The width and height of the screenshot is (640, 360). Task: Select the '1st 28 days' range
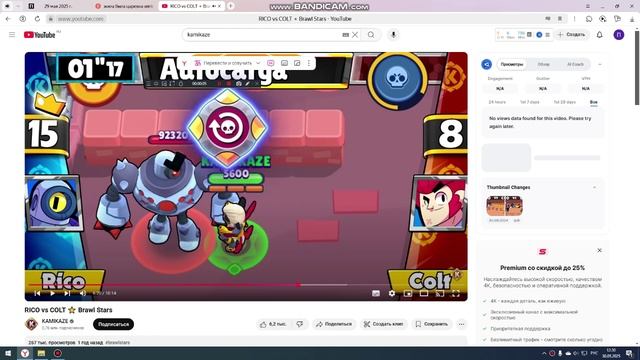click(564, 102)
